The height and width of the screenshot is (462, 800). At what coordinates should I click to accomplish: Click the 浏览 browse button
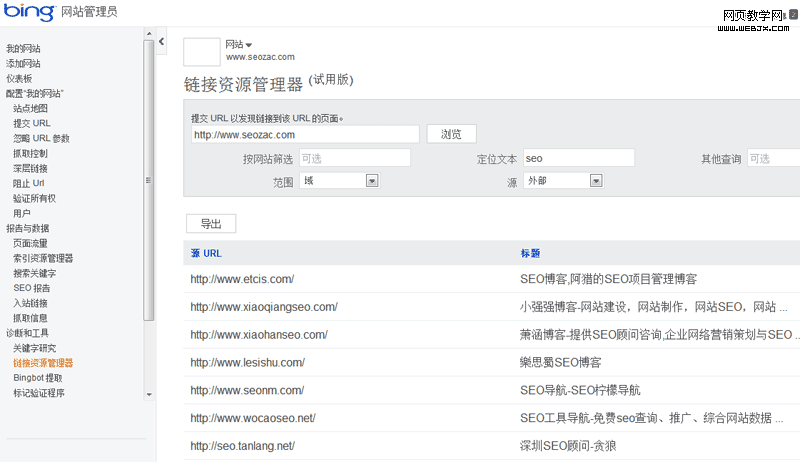tap(451, 134)
